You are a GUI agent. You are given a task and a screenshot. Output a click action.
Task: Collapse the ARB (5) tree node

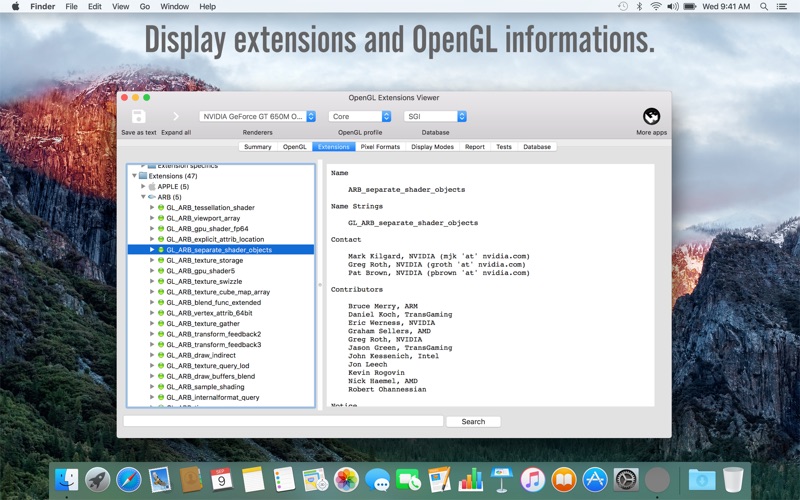[x=143, y=197]
